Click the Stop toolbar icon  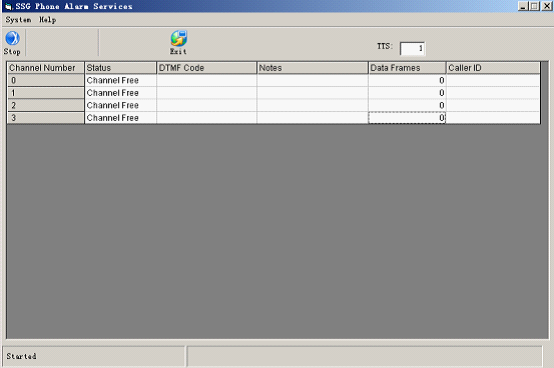click(12, 38)
